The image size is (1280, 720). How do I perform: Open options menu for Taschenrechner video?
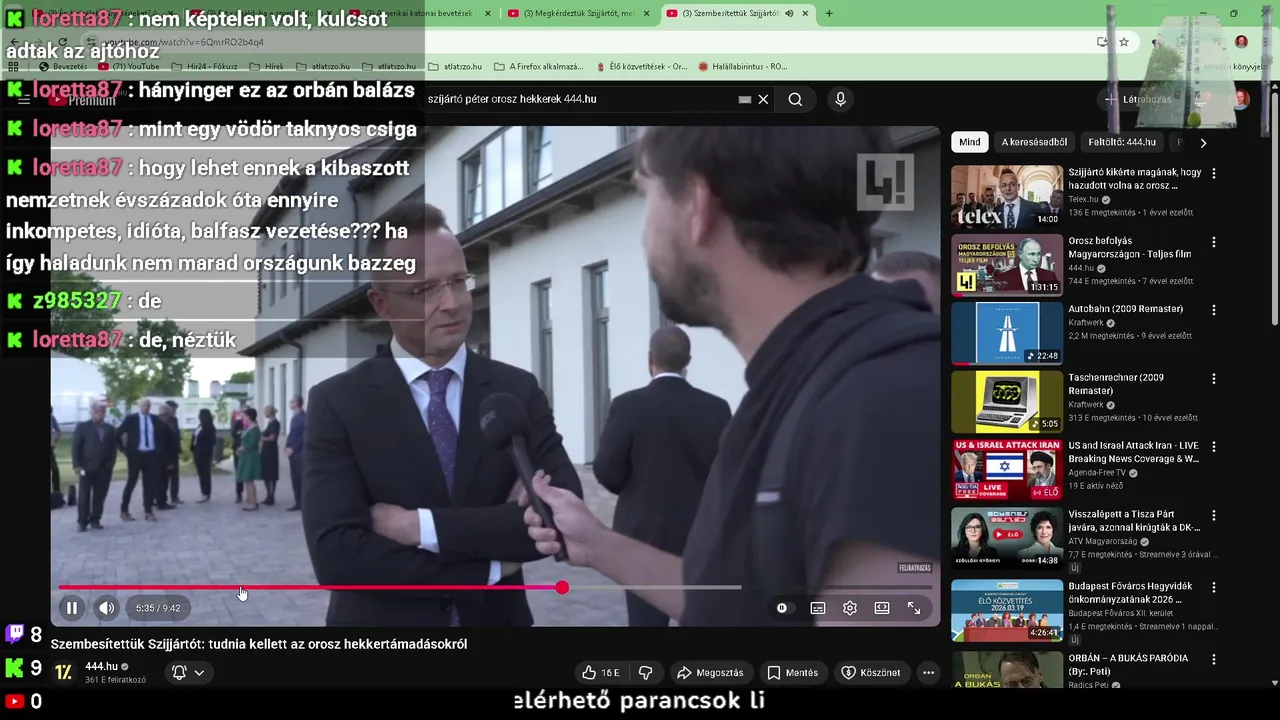coord(1214,379)
